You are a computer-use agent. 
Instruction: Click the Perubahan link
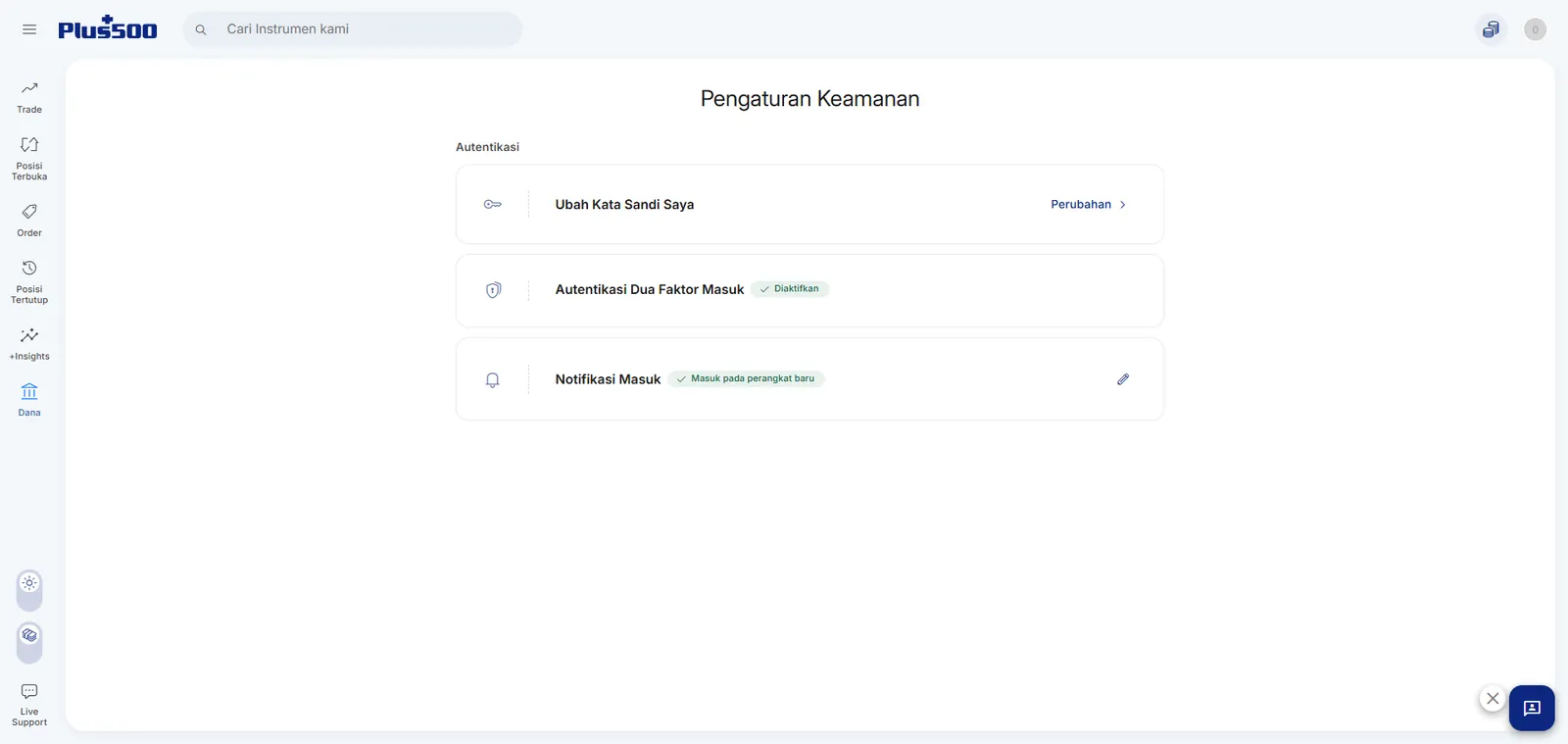pos(1081,205)
